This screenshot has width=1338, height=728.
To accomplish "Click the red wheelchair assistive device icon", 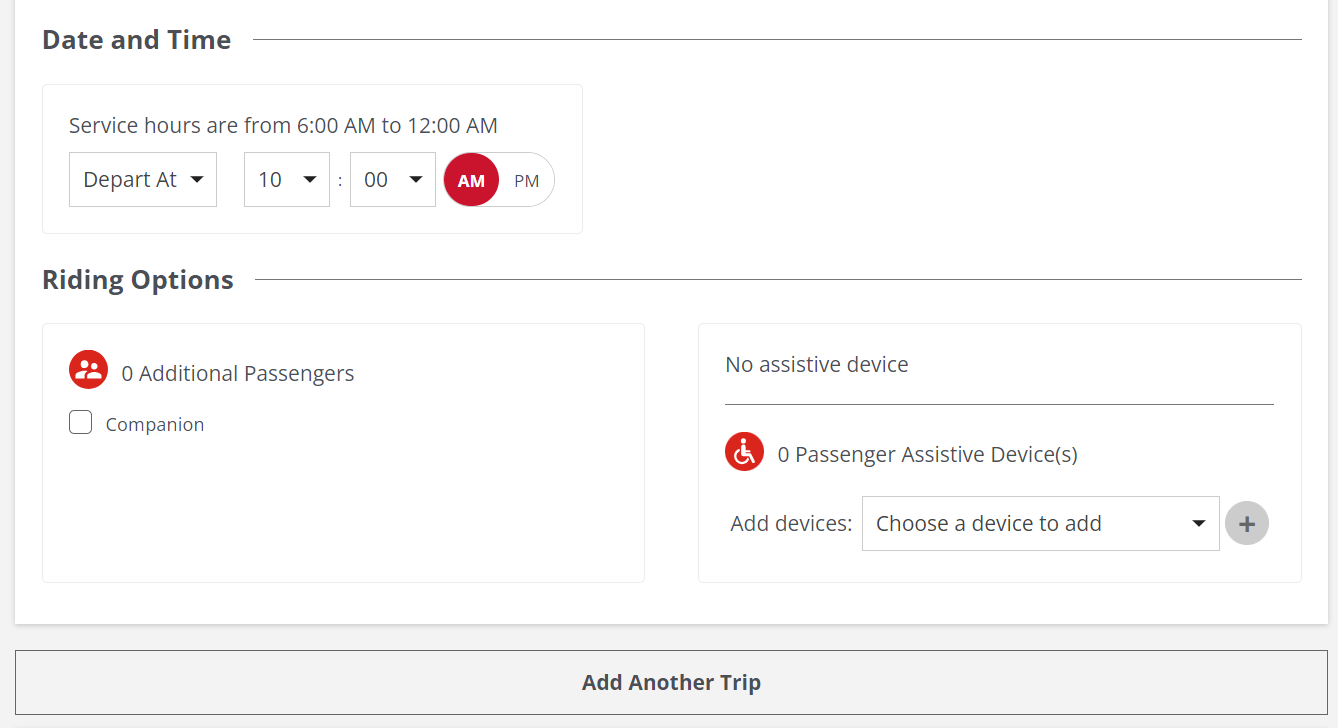I will tap(744, 452).
